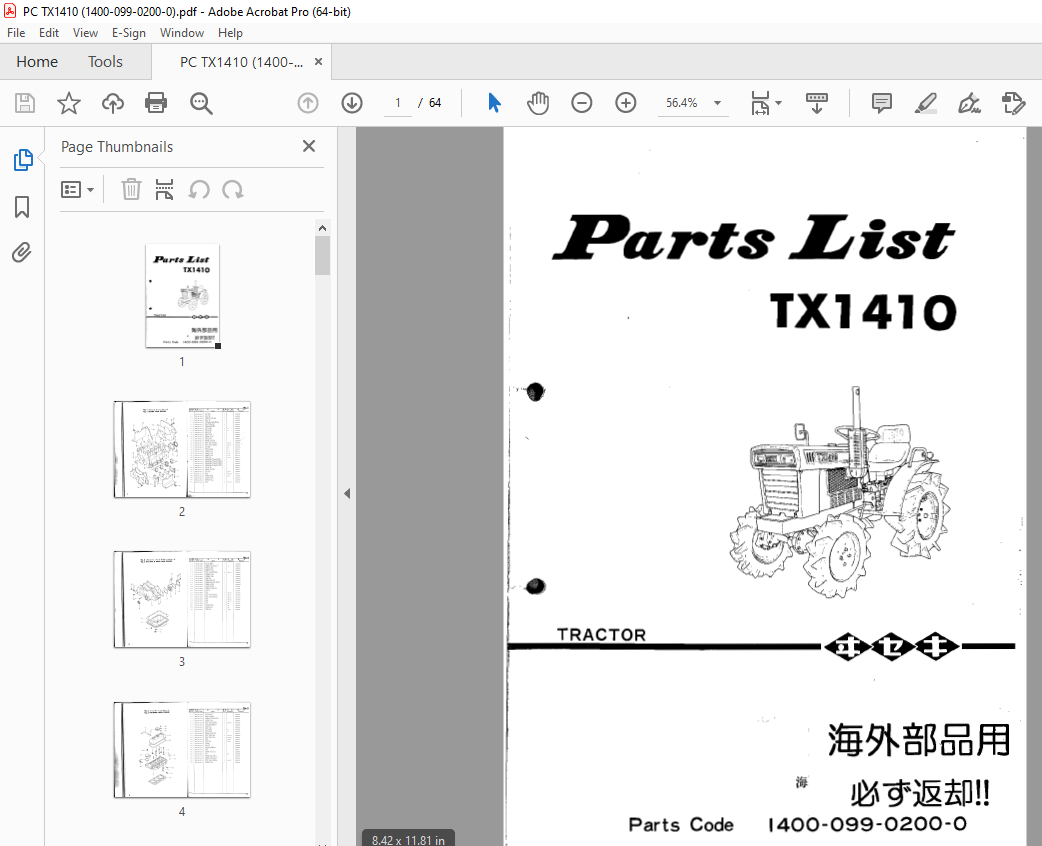The width and height of the screenshot is (1042, 846).
Task: Open the Attachments paperclip panel
Action: (x=22, y=253)
